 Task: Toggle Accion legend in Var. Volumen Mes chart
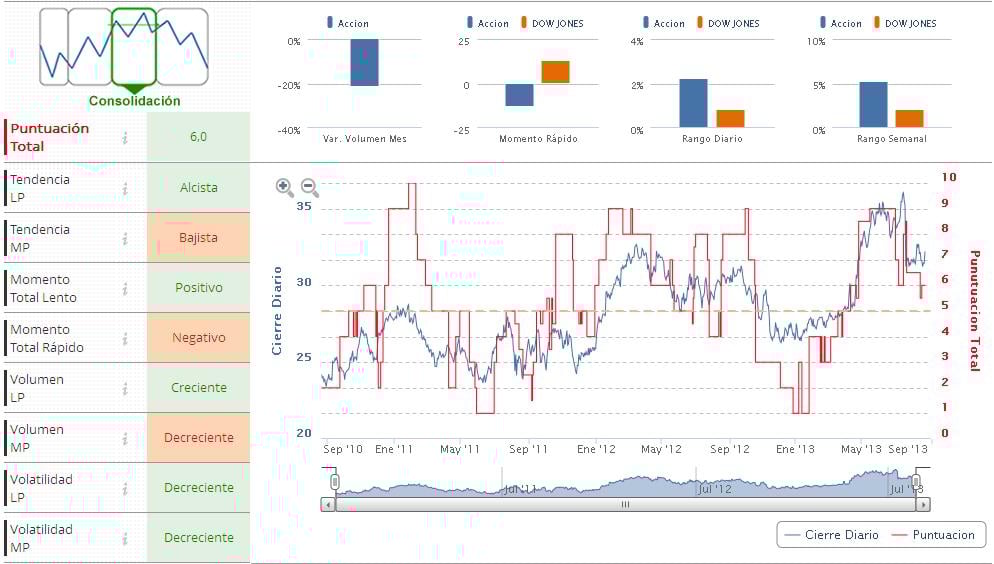(347, 23)
